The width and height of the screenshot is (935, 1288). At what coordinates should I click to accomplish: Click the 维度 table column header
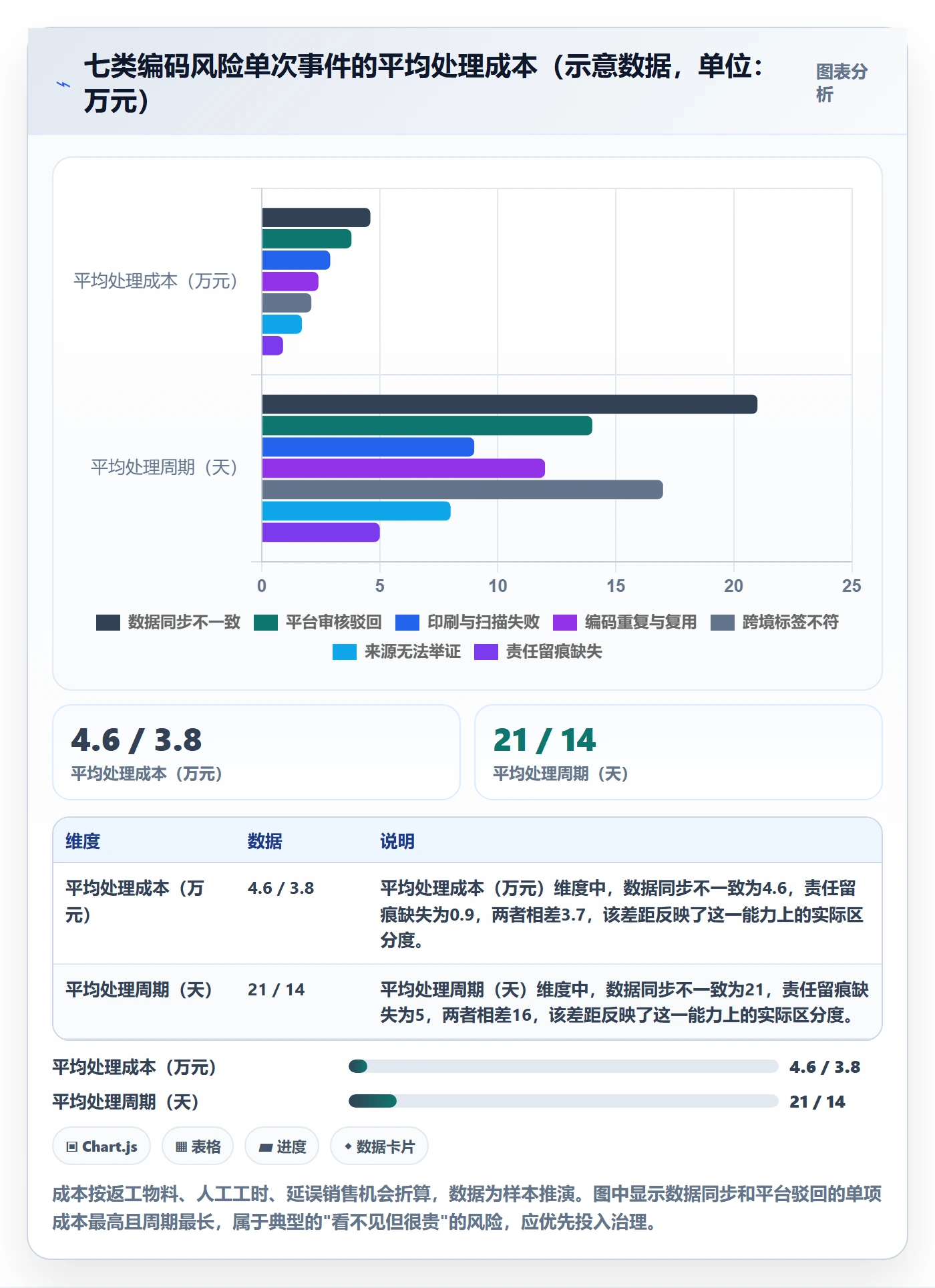tap(83, 841)
